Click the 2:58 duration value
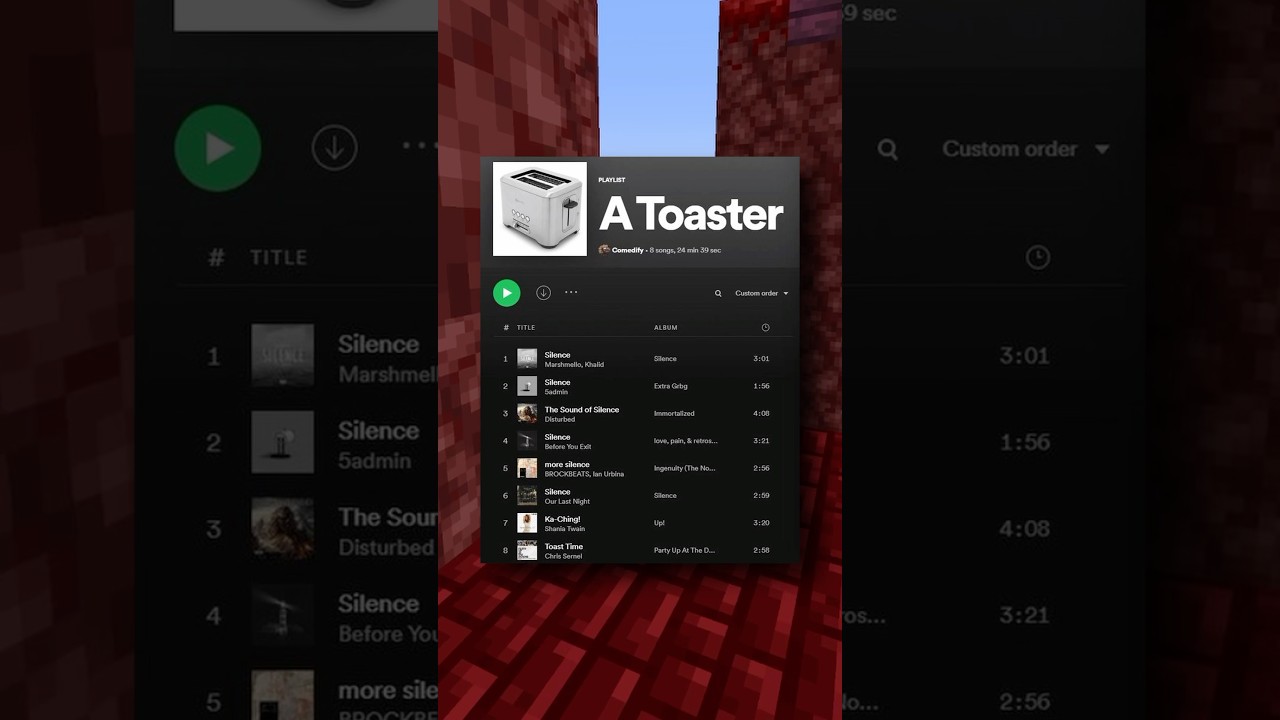 click(761, 550)
